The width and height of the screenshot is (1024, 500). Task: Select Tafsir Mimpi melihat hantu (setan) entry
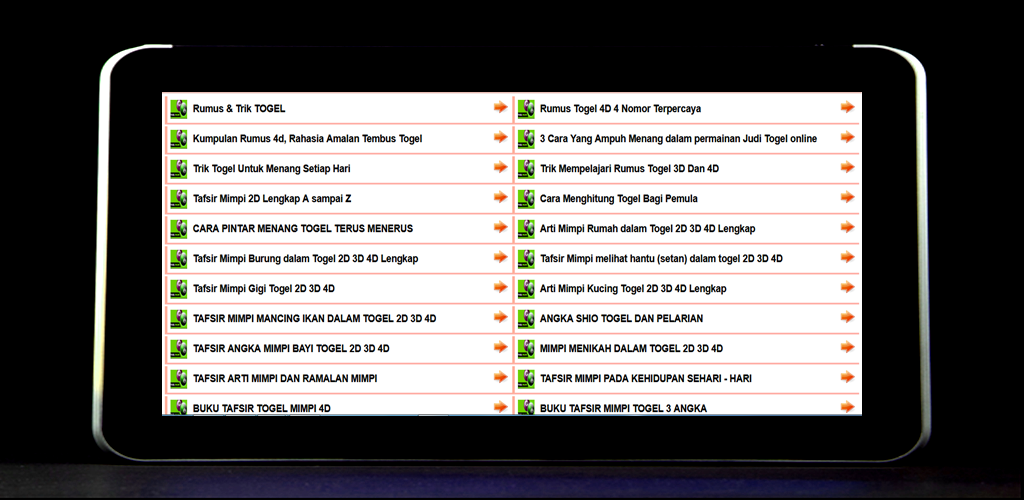pos(661,259)
